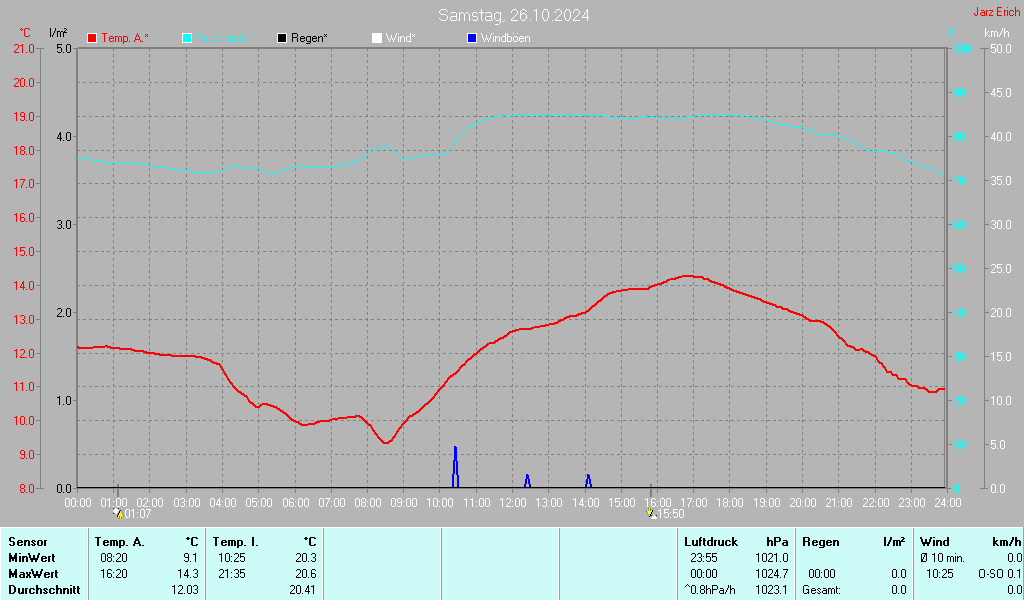Click the Windböen legend label text
Screen dimensions: 1024x600
(506, 38)
